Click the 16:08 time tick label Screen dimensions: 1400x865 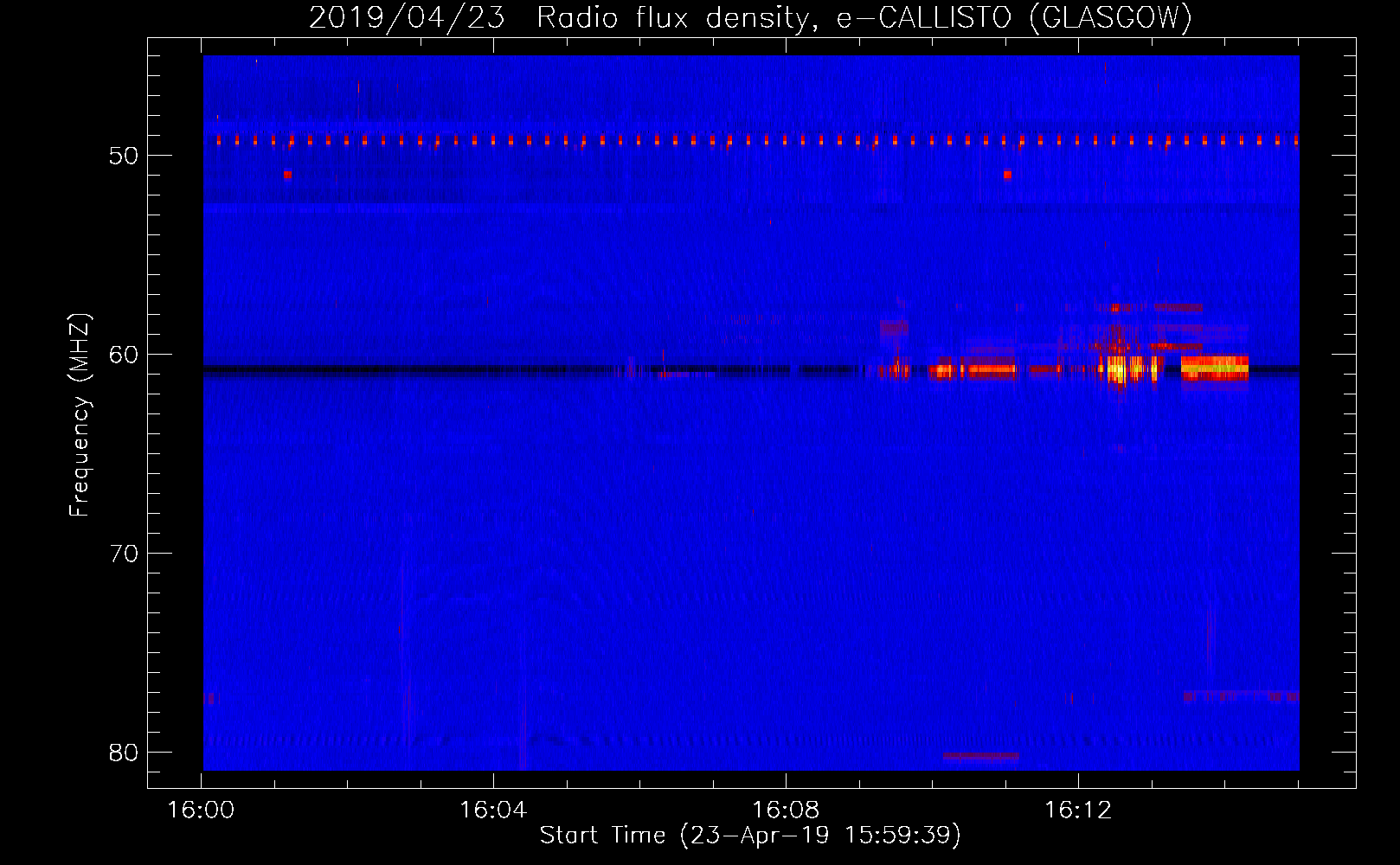pyautogui.click(x=786, y=811)
